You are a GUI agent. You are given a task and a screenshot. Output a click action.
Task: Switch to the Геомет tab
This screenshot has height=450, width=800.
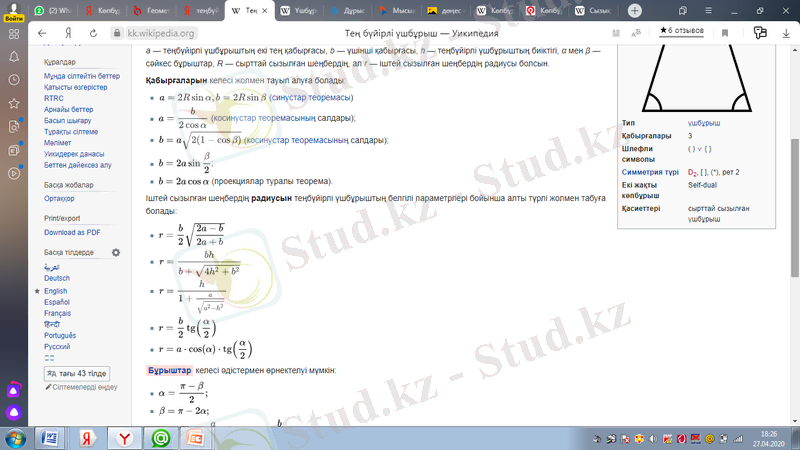(x=152, y=10)
